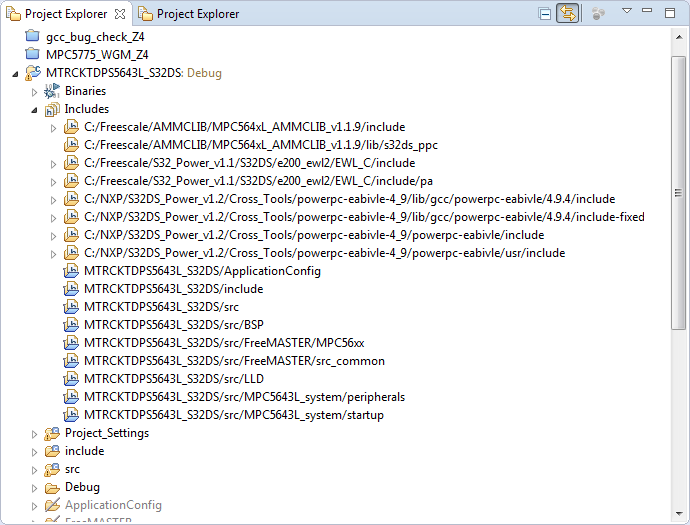Click icon of AMMCLIB_v1.1.9/include entry
This screenshot has height=525, width=690.
click(71, 127)
